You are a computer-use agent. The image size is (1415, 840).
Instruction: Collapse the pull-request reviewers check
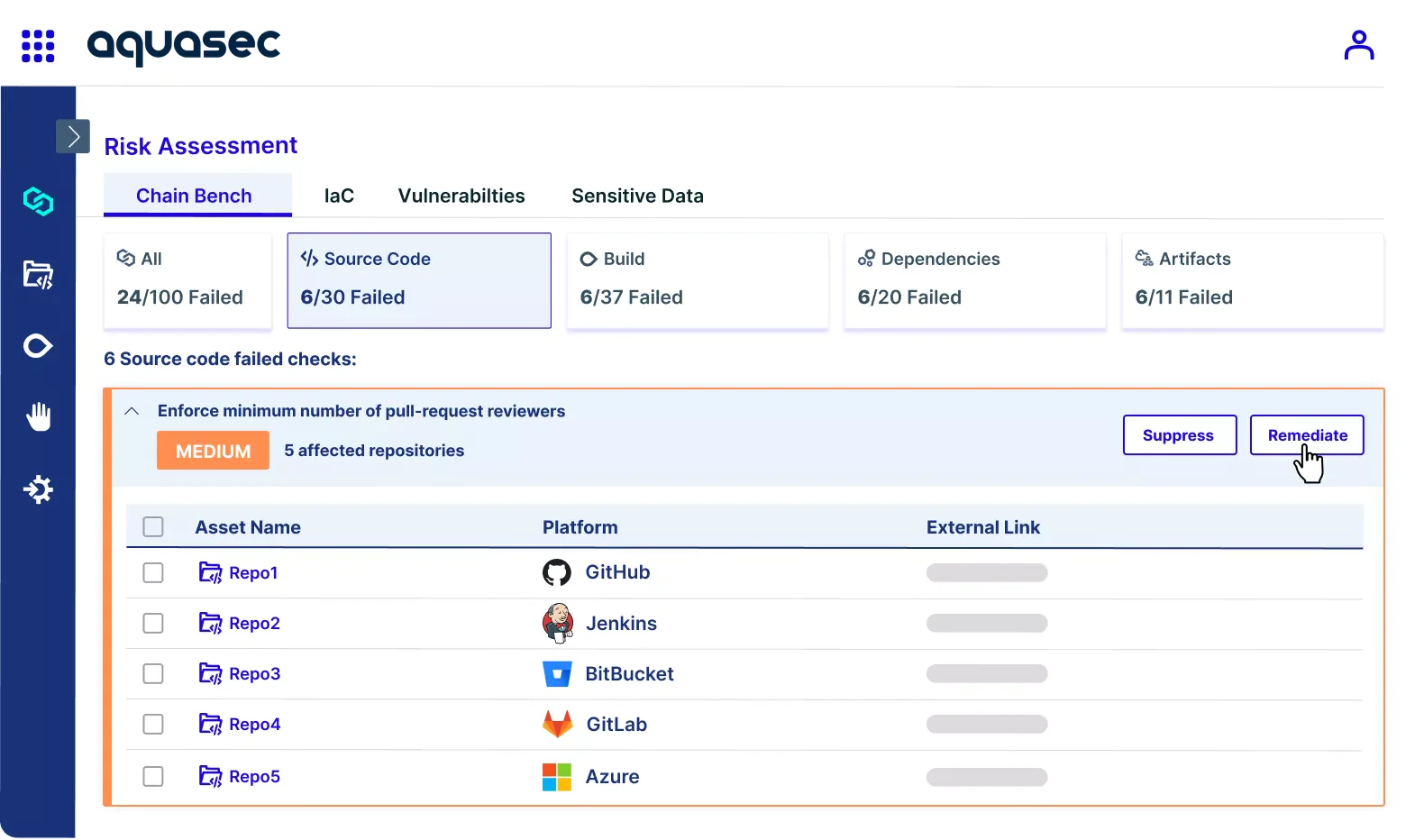[x=132, y=411]
